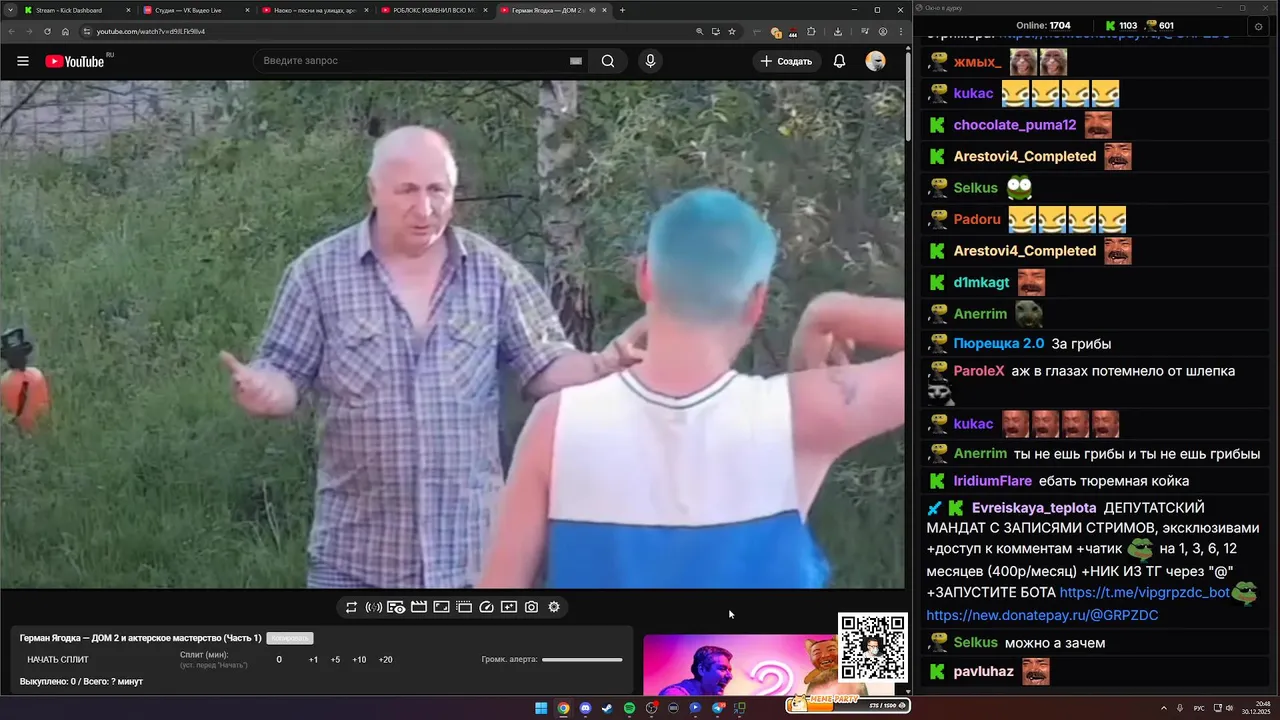Open the Создать (Create) button

tap(787, 61)
